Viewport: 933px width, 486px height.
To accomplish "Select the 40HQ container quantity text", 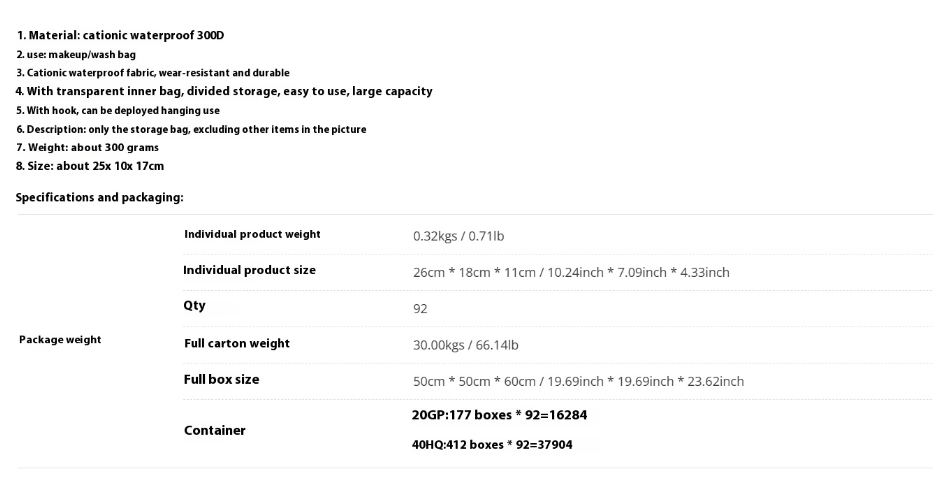I will pyautogui.click(x=492, y=444).
